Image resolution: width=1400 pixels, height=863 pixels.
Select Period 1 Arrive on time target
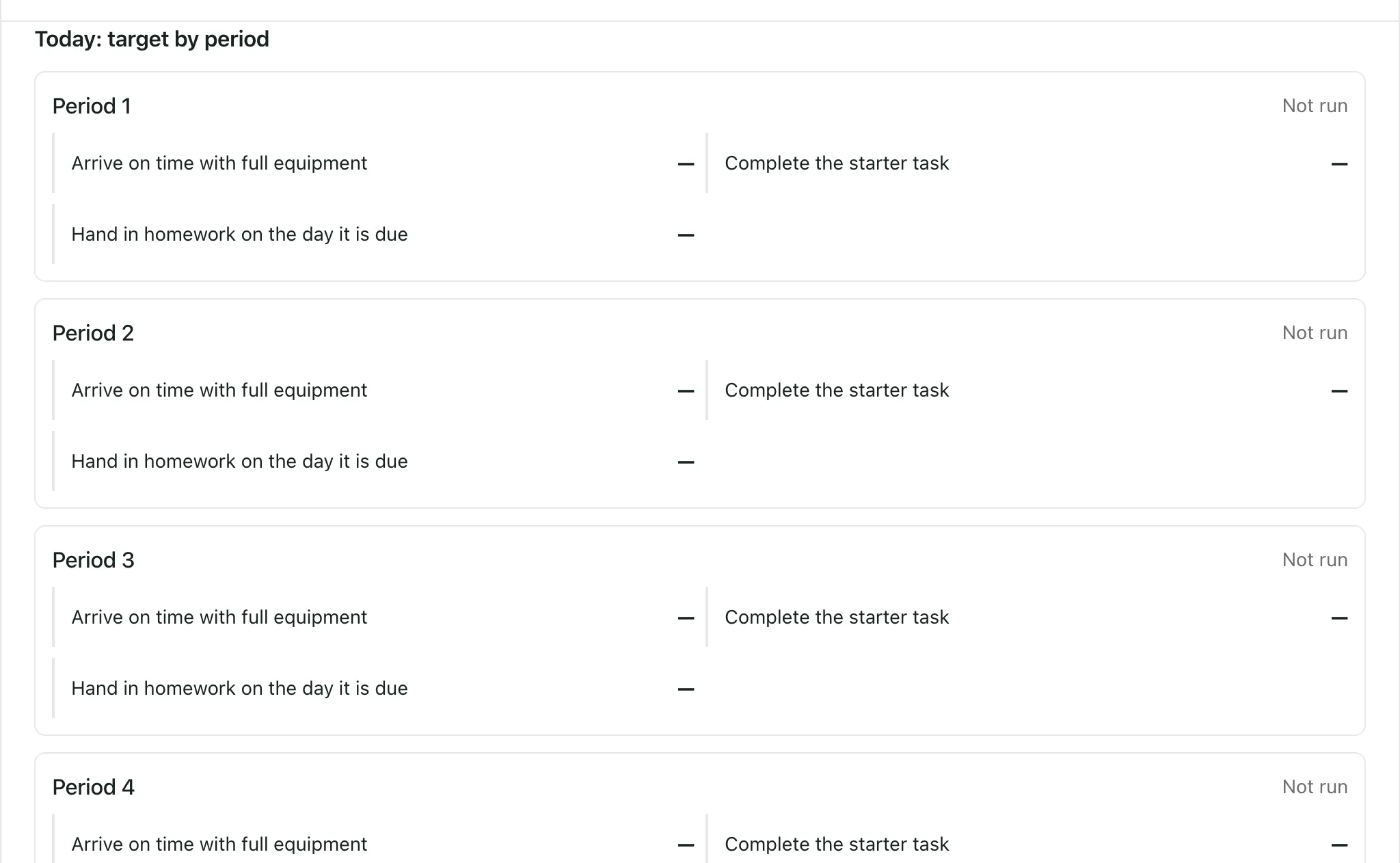(374, 163)
